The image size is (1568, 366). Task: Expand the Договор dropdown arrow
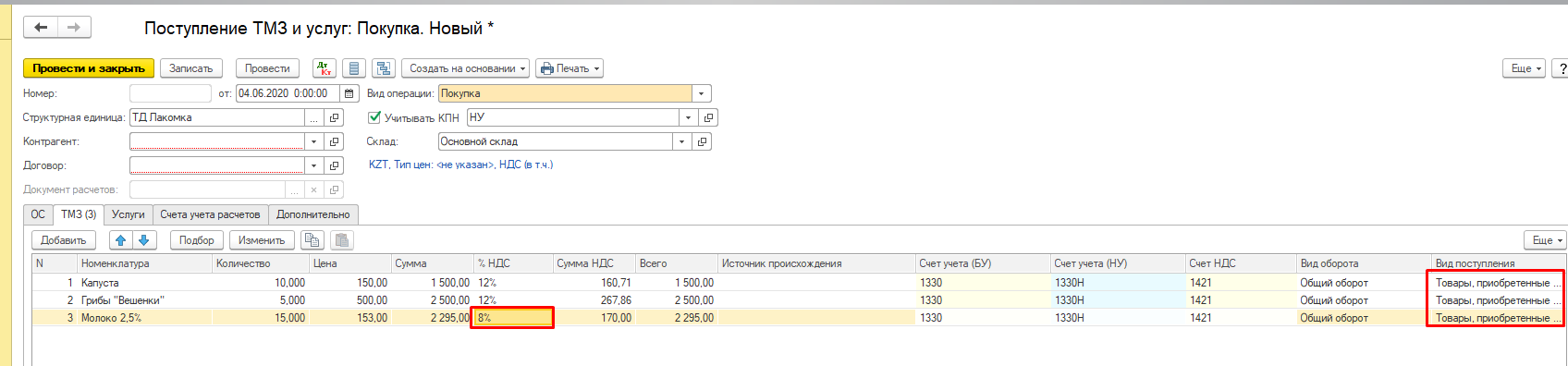[314, 165]
